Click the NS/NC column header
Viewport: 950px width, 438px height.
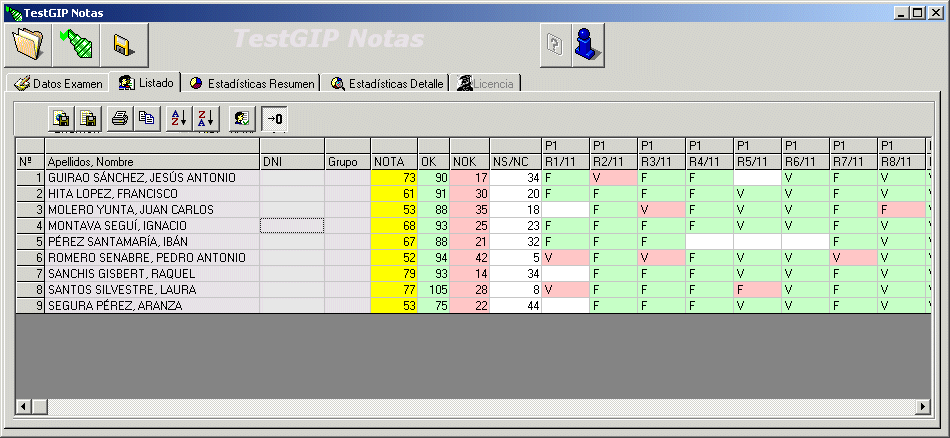pos(516,162)
